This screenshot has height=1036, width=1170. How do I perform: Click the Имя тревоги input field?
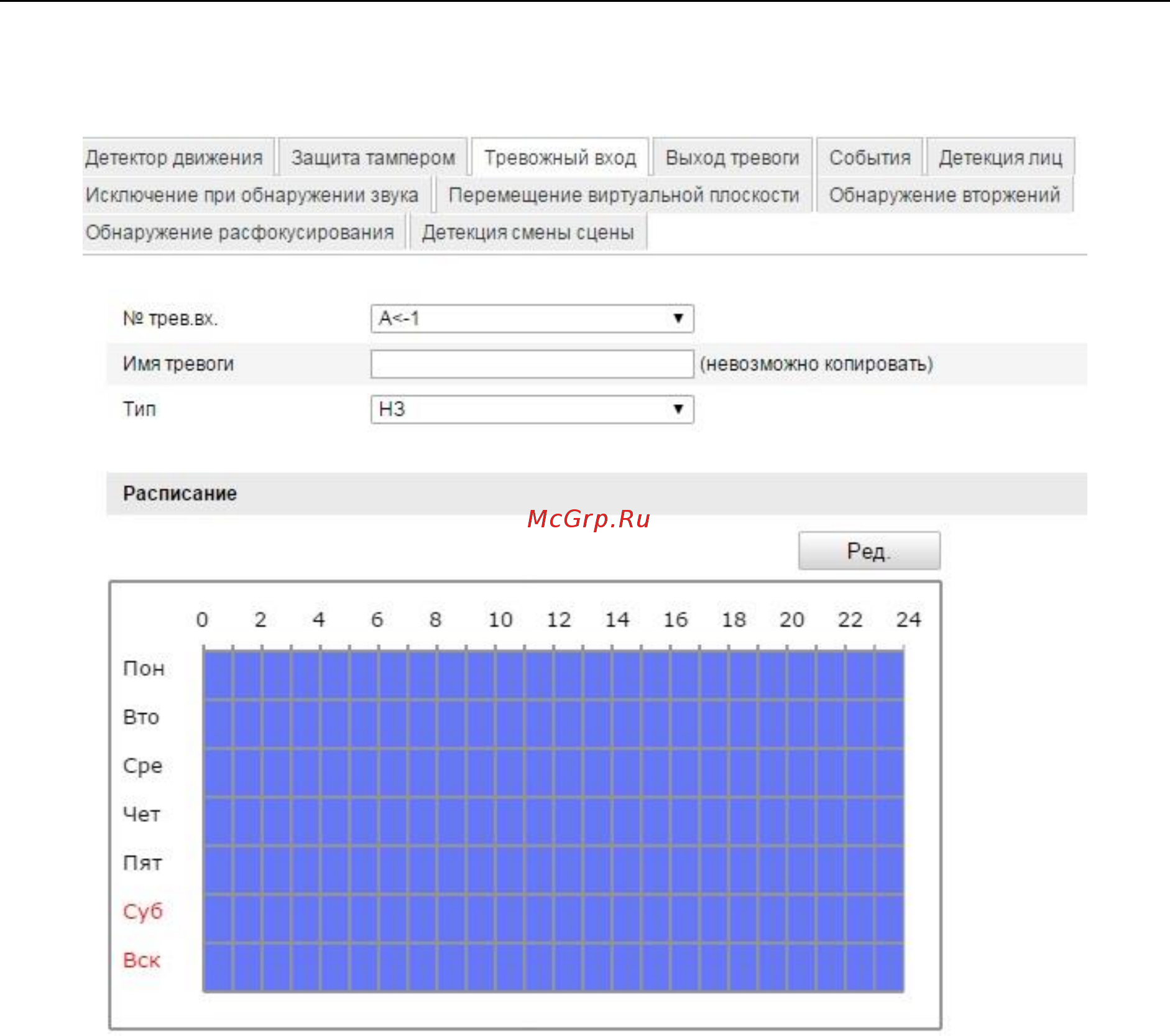coord(532,364)
